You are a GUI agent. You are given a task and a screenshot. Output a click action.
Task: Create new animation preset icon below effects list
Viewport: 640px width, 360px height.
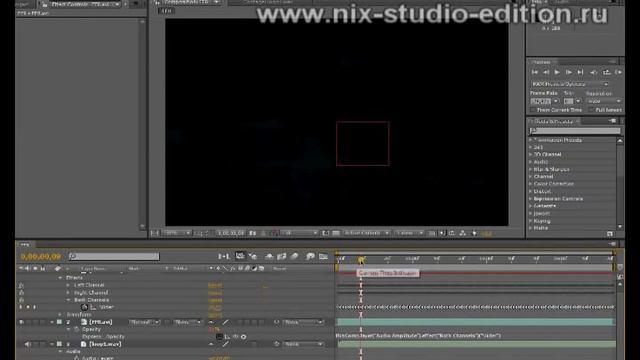(x=610, y=234)
